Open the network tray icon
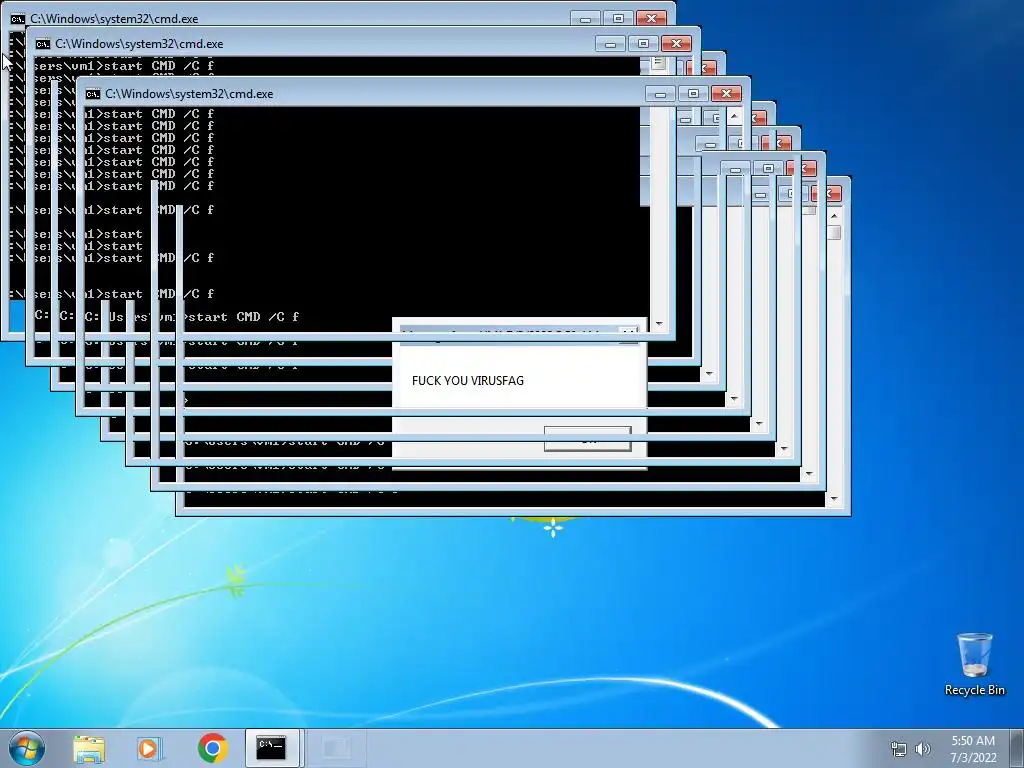Image resolution: width=1024 pixels, height=768 pixels. click(899, 749)
